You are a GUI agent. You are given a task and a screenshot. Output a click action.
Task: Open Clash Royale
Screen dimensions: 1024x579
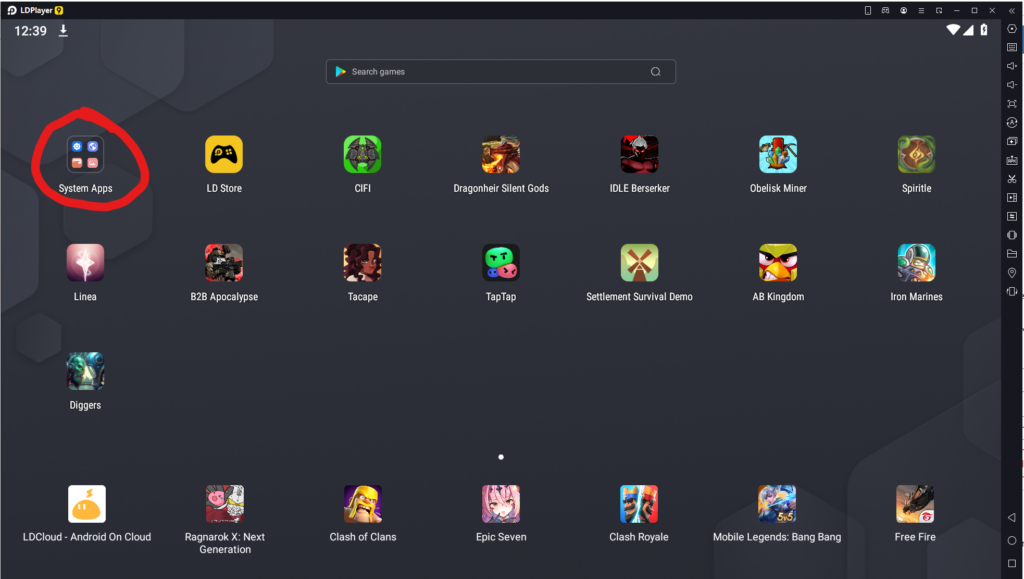coord(639,504)
